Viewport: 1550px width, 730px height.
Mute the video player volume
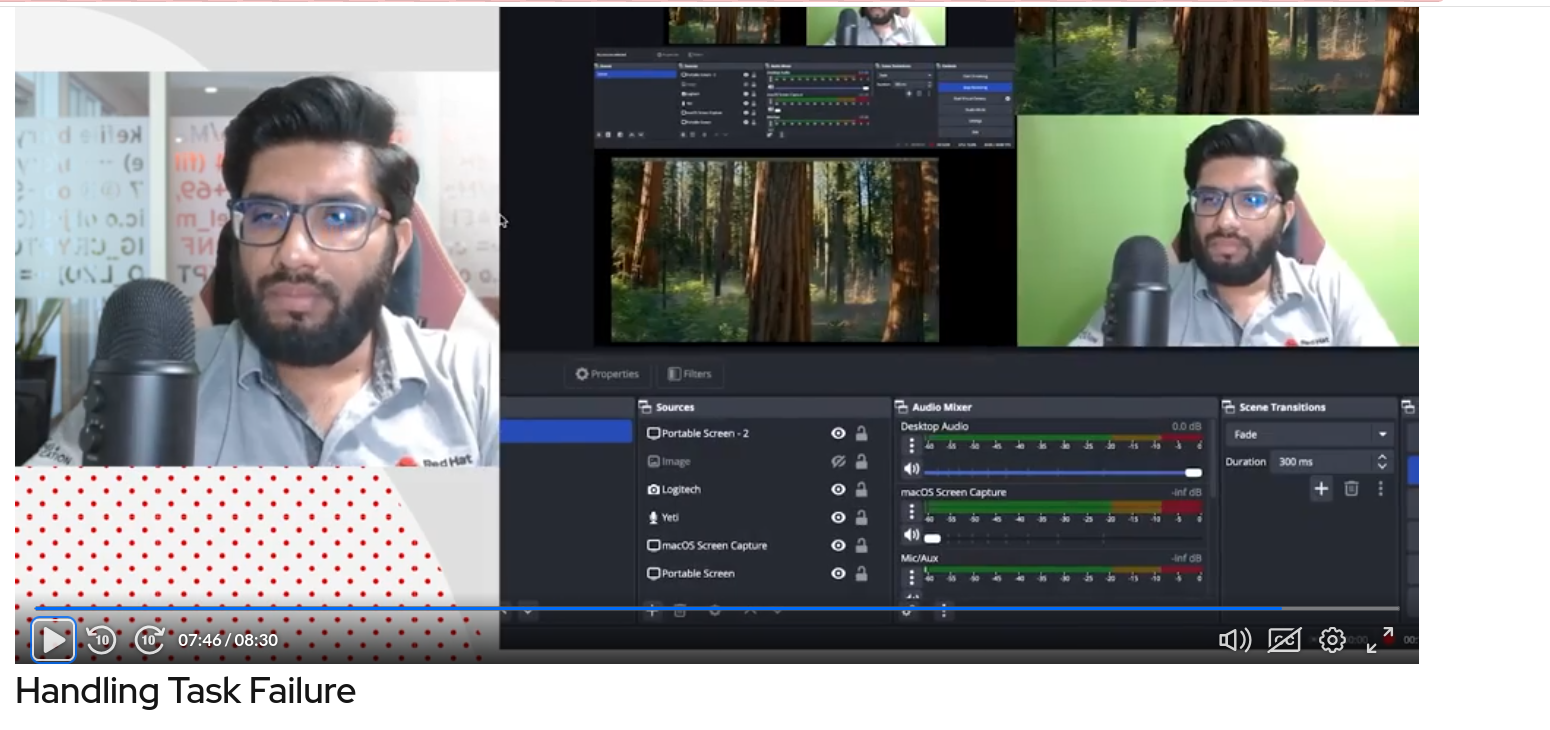(x=1235, y=640)
